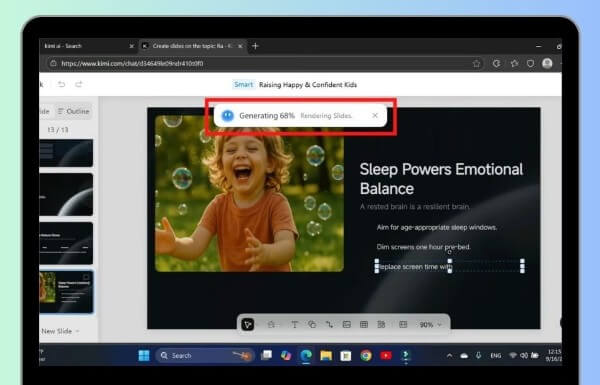The width and height of the screenshot is (600, 385).
Task: Launch Copilot from the taskbar
Action: [x=286, y=356]
